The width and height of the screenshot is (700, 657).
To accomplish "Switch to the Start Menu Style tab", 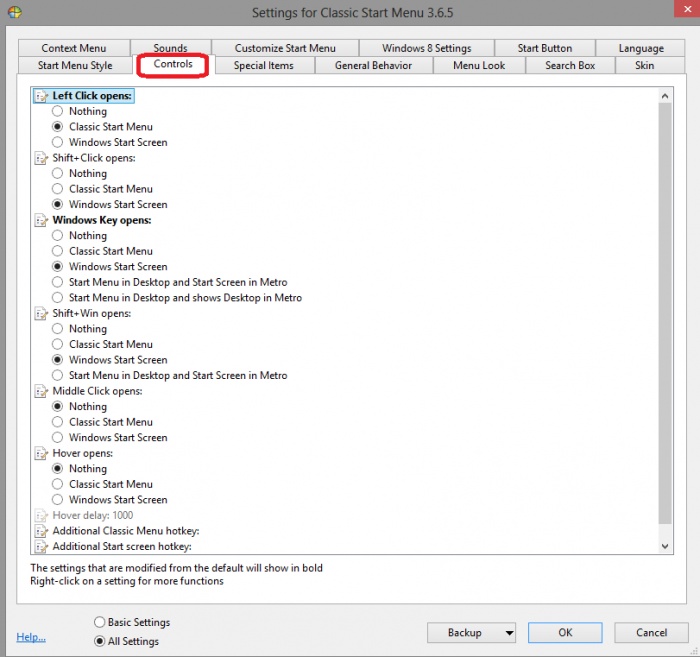I will pyautogui.click(x=75, y=66).
